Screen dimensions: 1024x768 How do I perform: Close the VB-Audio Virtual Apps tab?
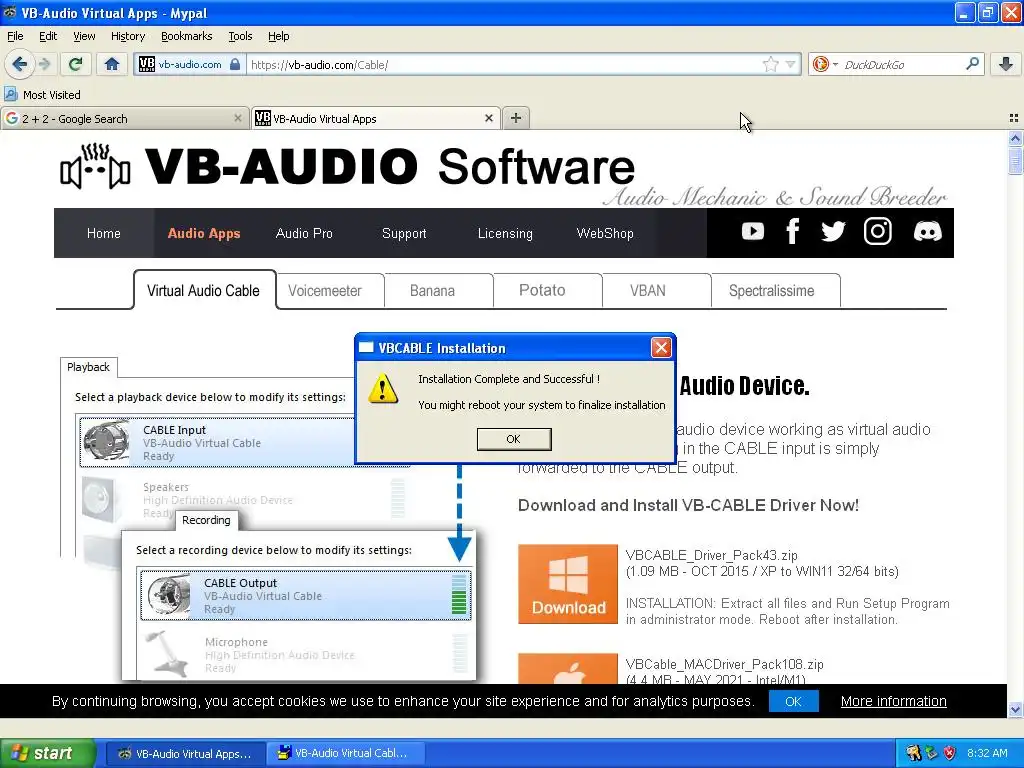click(488, 118)
